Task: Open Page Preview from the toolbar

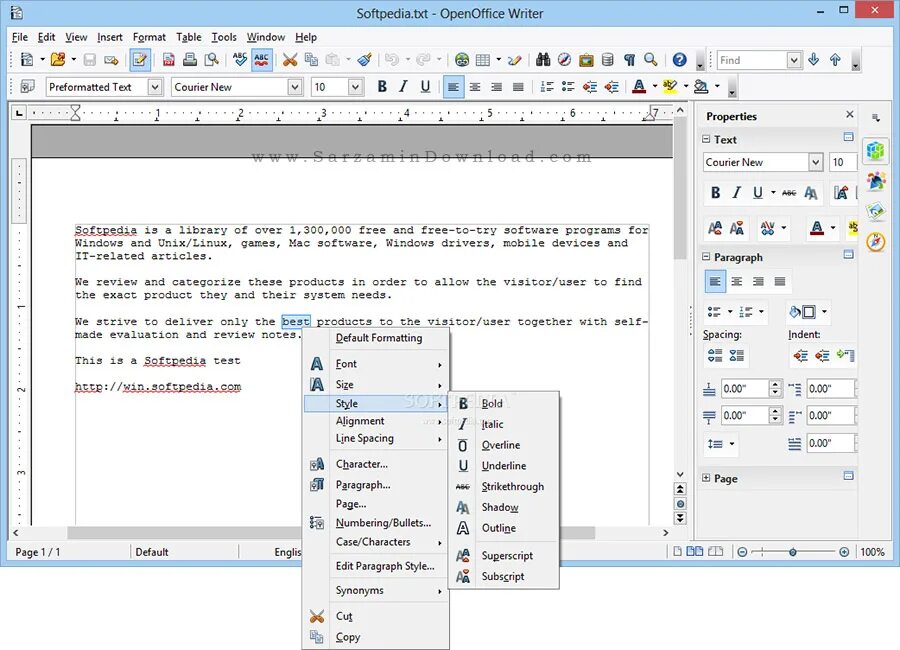Action: tap(212, 60)
